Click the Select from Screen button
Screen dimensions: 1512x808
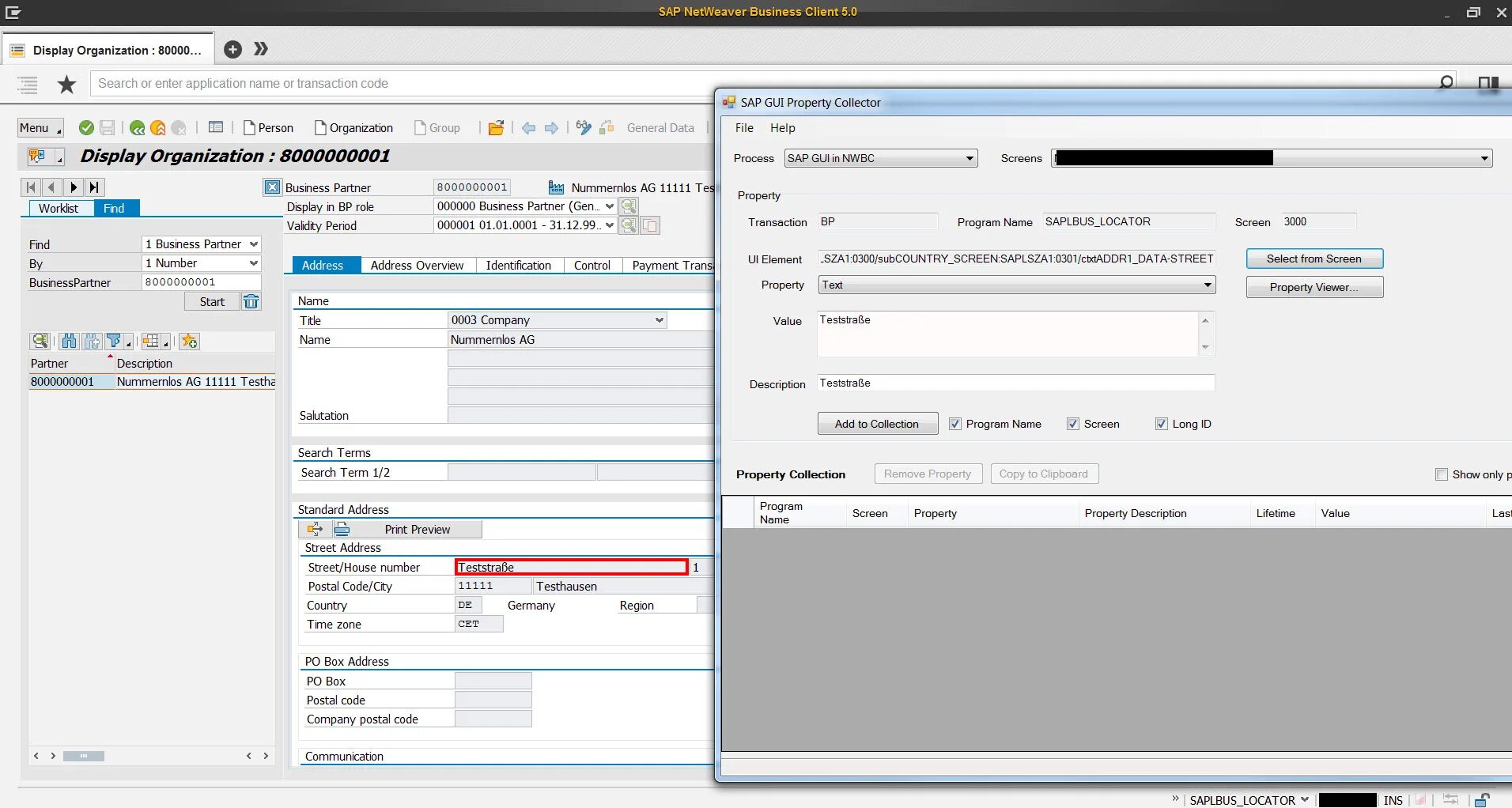pos(1314,259)
